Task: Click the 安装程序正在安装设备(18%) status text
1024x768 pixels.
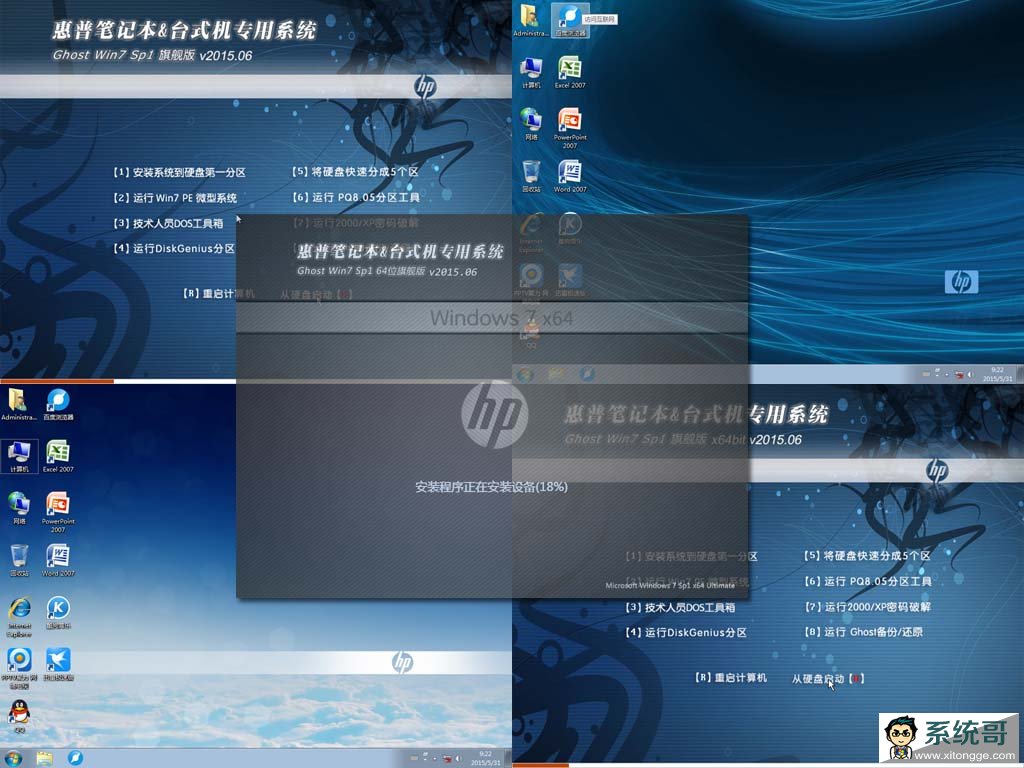Action: pos(491,487)
